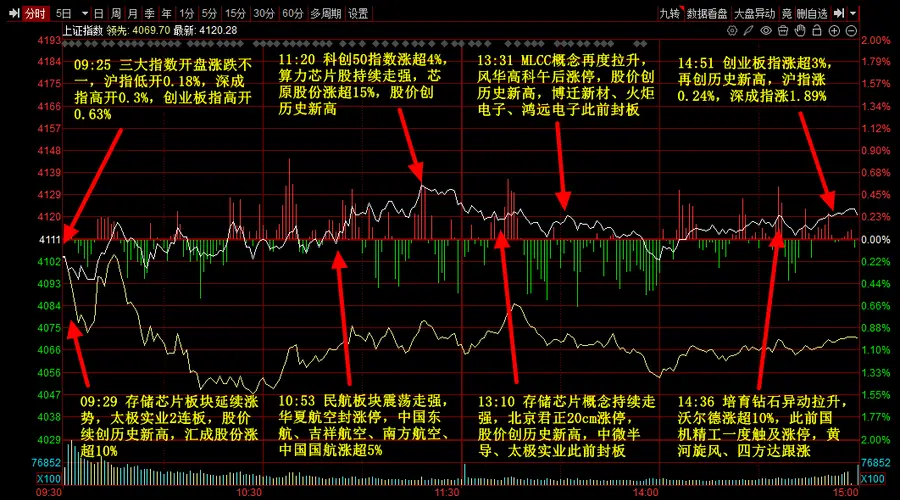
Task: Select the 5日 period tab
Action: 63,13
